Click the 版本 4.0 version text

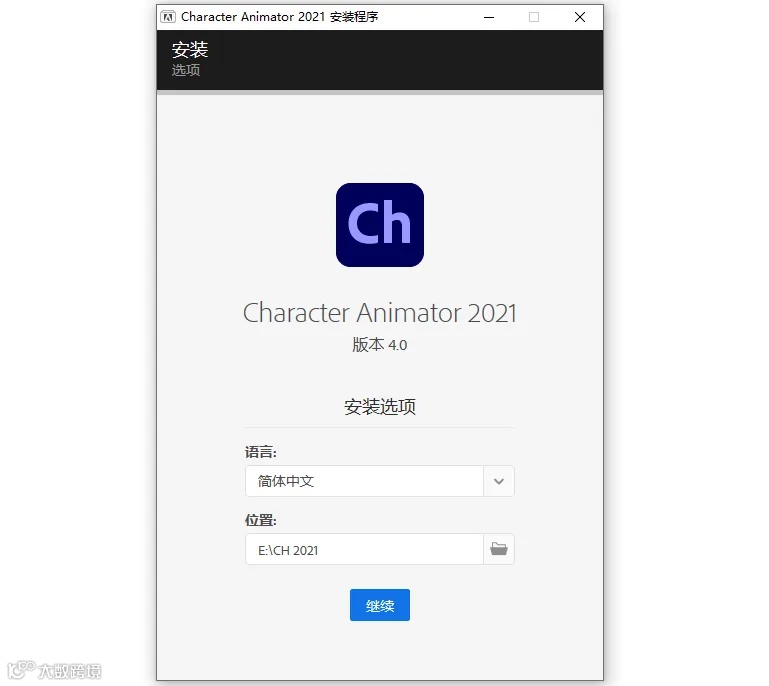(x=380, y=345)
